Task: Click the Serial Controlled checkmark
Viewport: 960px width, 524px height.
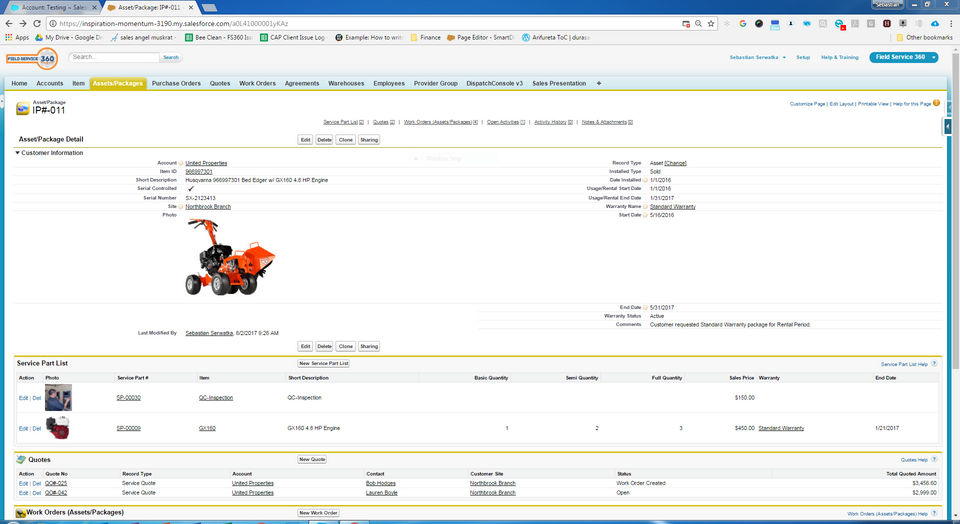Action: tap(190, 189)
